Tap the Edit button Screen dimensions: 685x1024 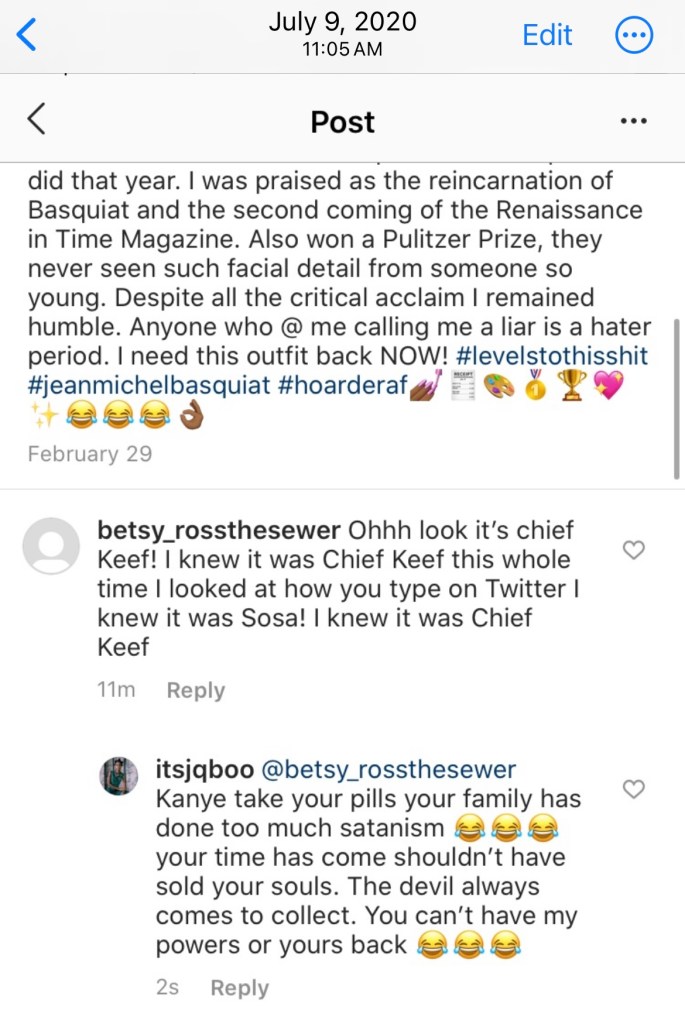(x=547, y=35)
